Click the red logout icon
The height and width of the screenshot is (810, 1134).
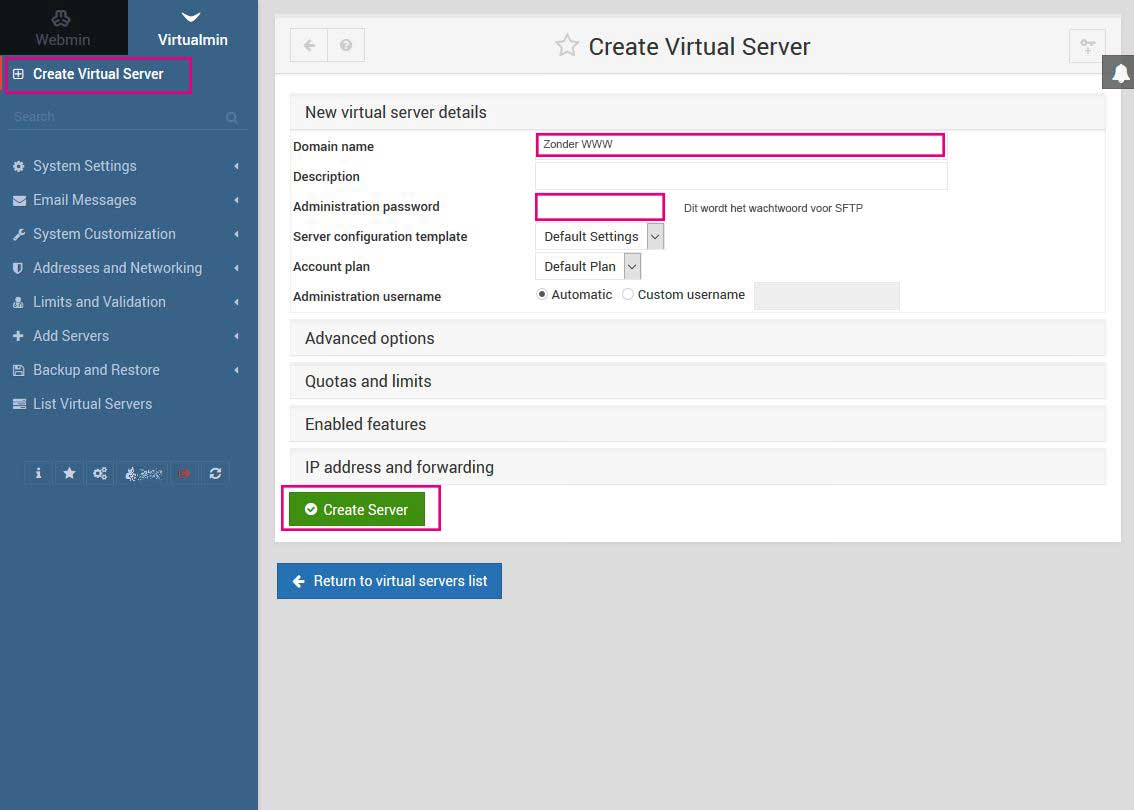[184, 473]
